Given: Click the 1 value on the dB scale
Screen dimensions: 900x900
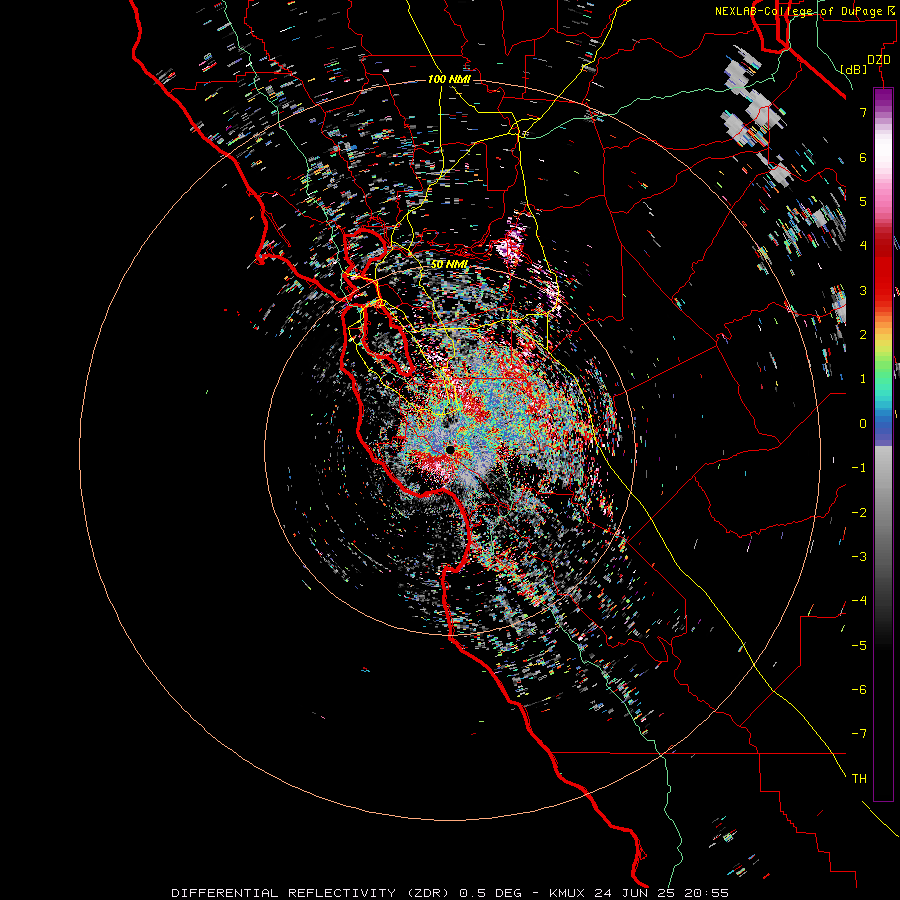Looking at the screenshot, I should pos(863,379).
